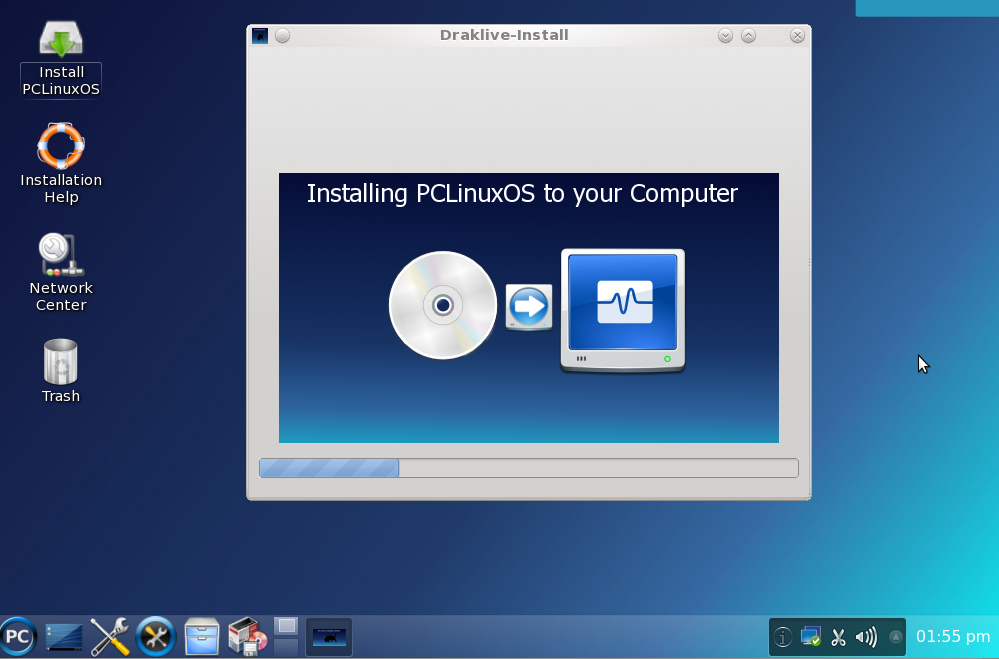Minimize the Draklive-Install window

725,36
